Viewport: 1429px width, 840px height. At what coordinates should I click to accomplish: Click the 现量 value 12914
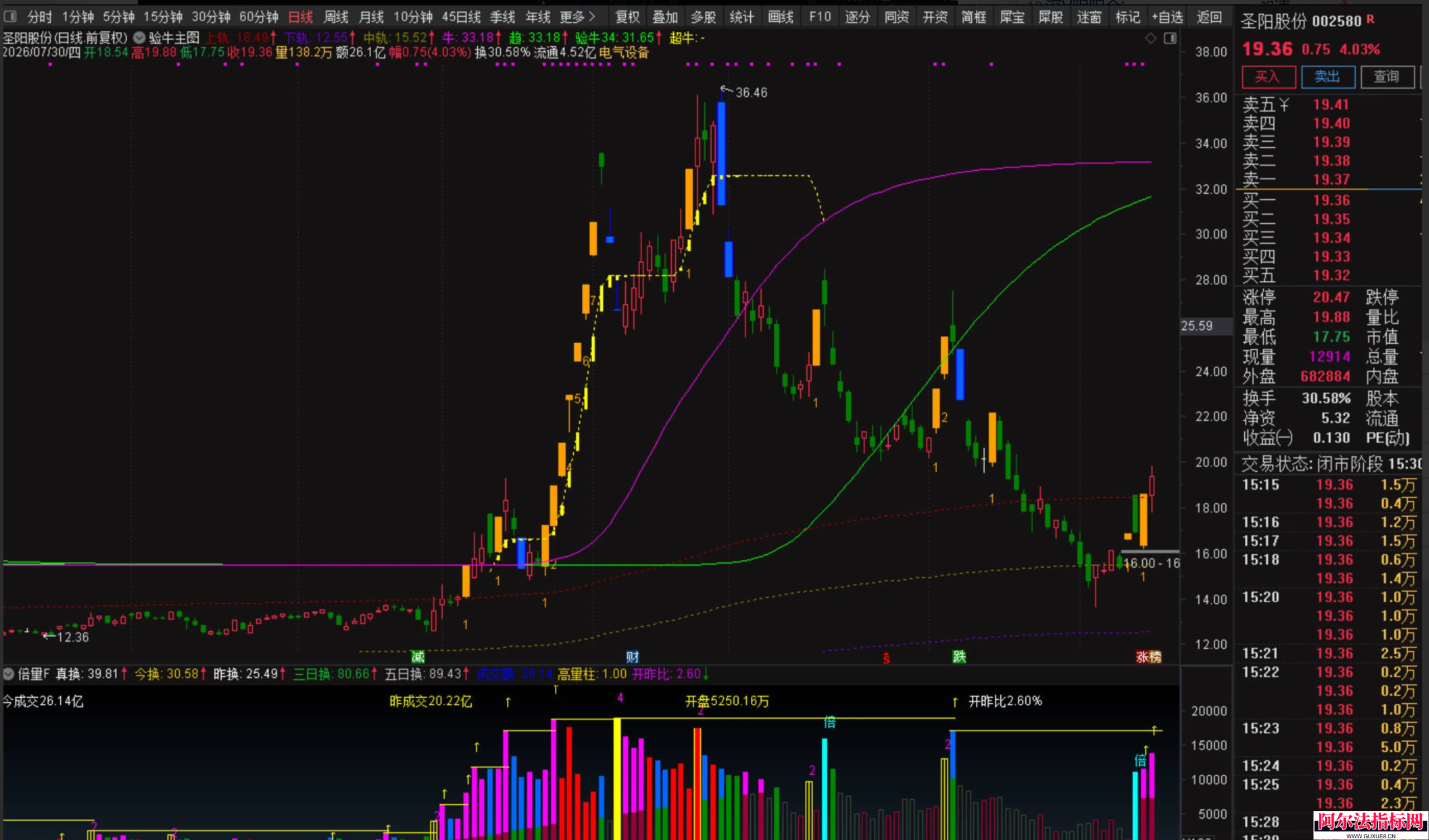[x=1330, y=356]
